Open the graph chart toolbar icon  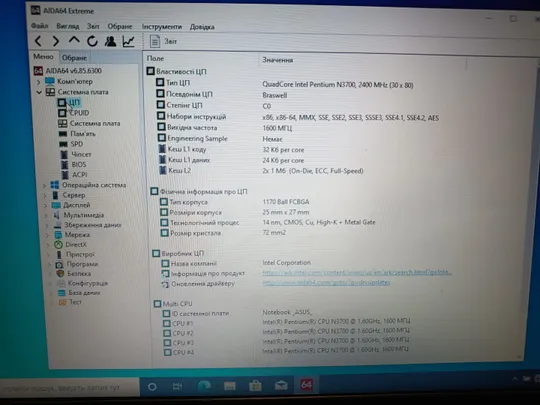point(128,41)
